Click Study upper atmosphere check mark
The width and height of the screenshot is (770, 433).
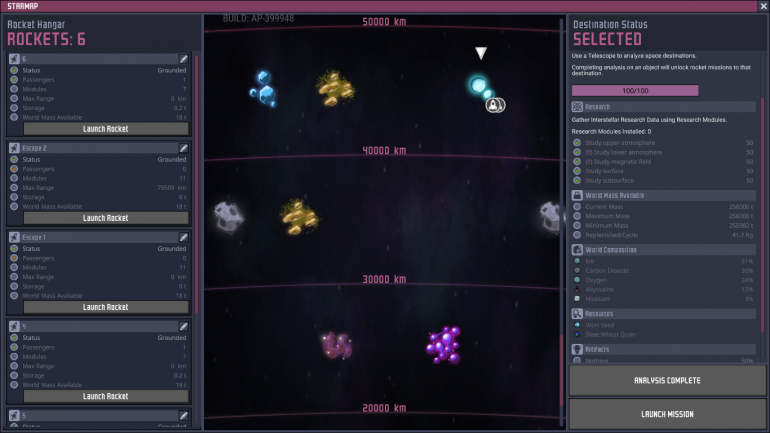tap(577, 143)
